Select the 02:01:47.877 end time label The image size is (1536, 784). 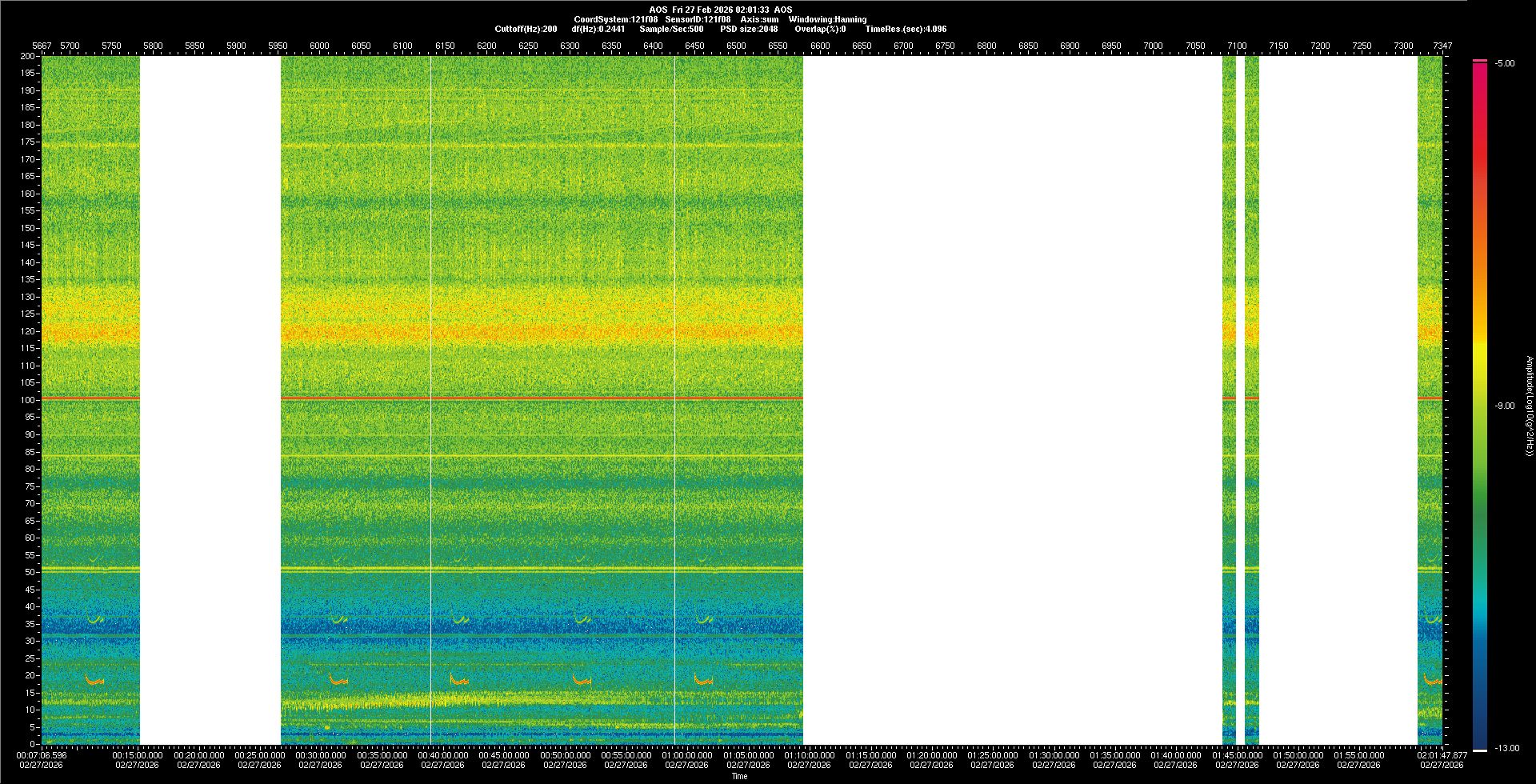1442,755
